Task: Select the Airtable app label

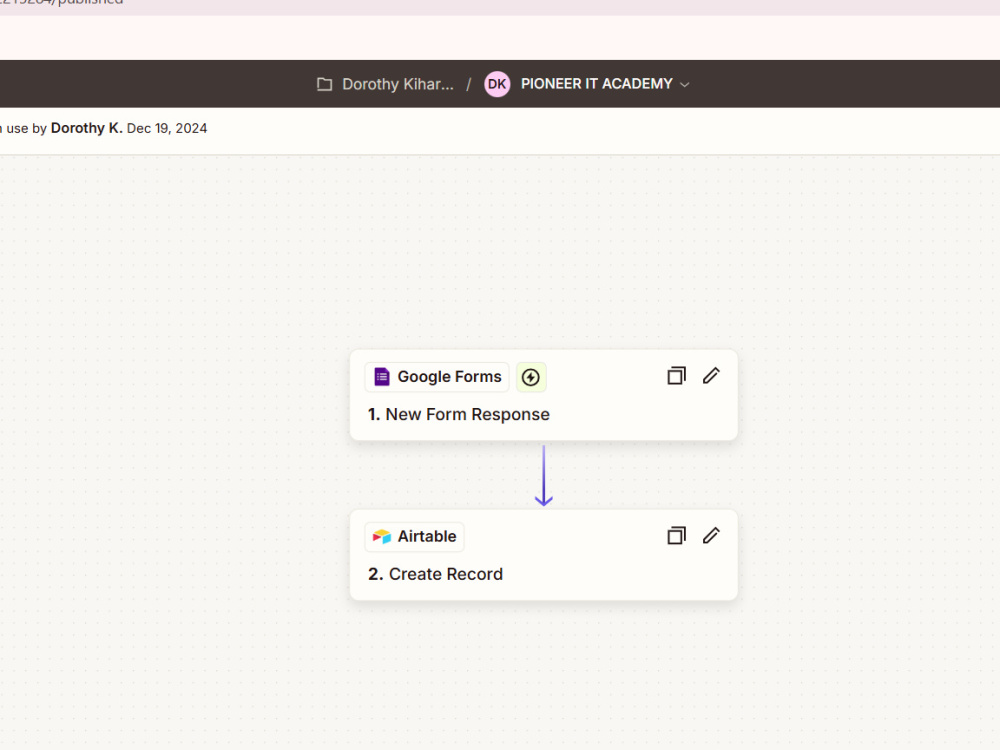Action: (427, 536)
